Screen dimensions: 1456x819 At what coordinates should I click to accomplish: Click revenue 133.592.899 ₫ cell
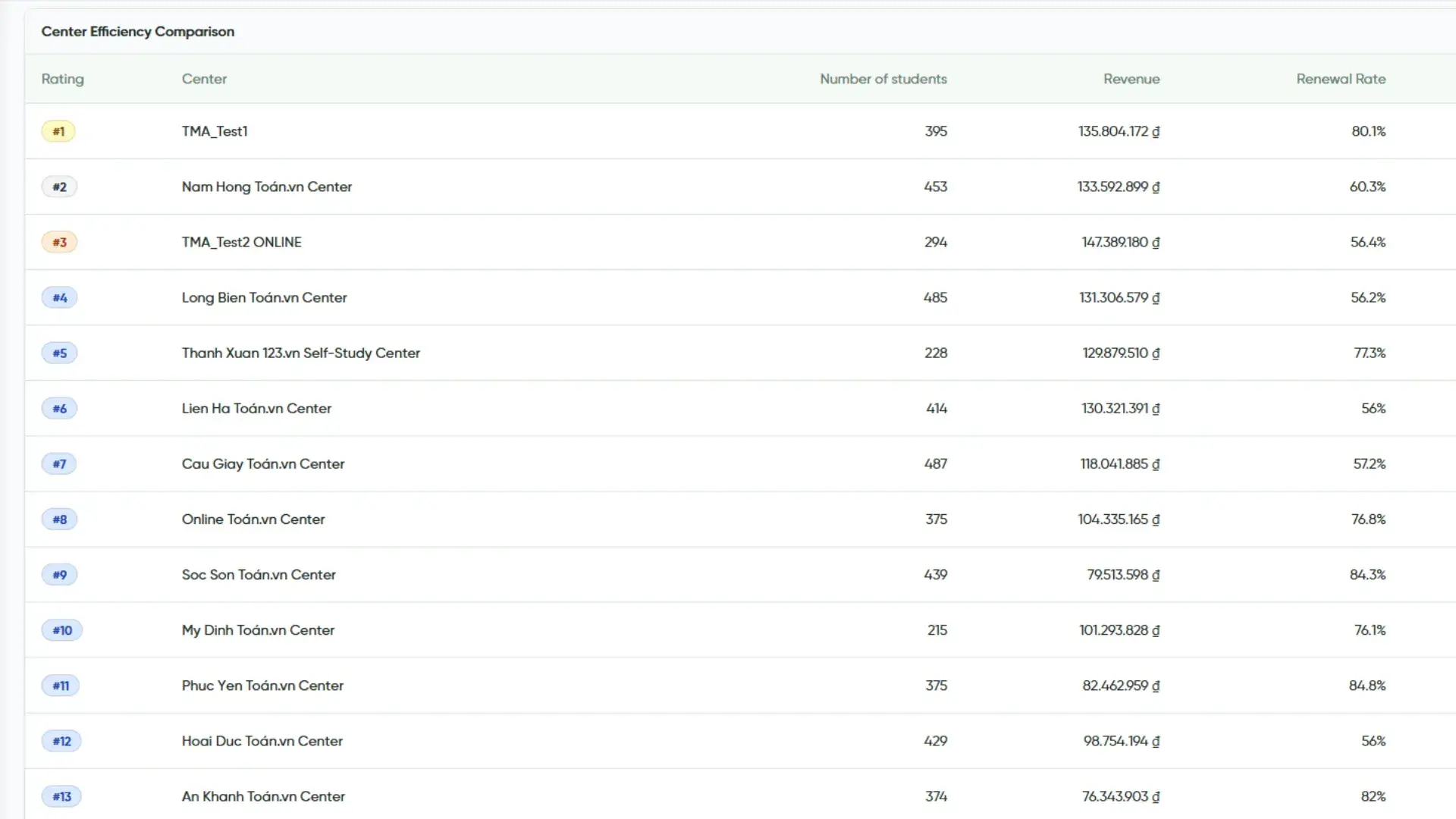click(x=1119, y=187)
